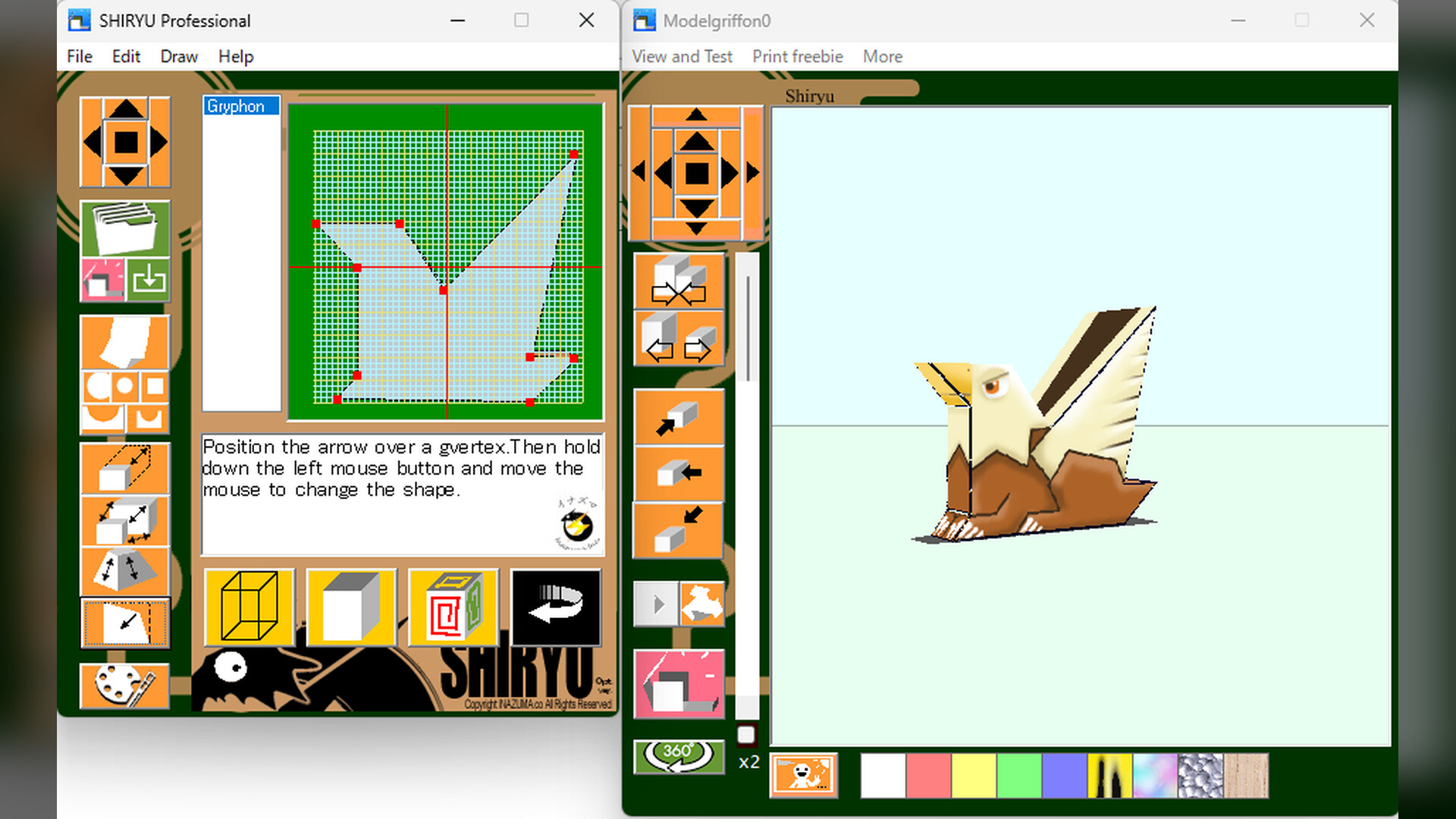Click the Shiryu tab label

pos(809,96)
